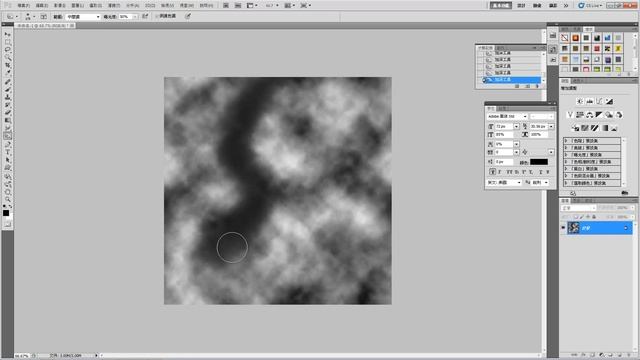This screenshot has height=360, width=640.
Task: Select the Pen tool
Action: [8, 144]
